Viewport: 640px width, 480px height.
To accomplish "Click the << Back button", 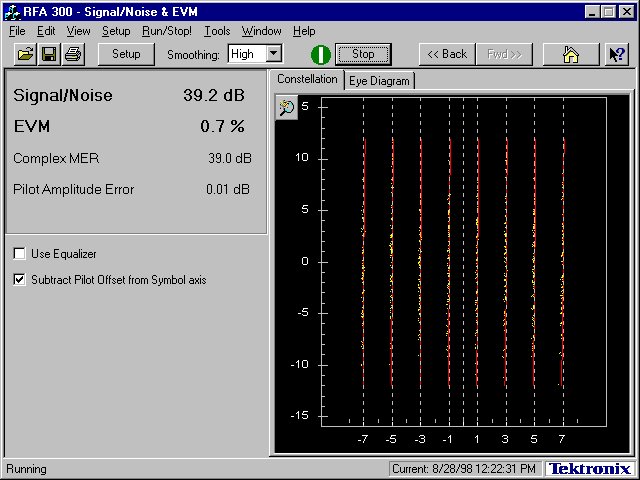I will [447, 54].
